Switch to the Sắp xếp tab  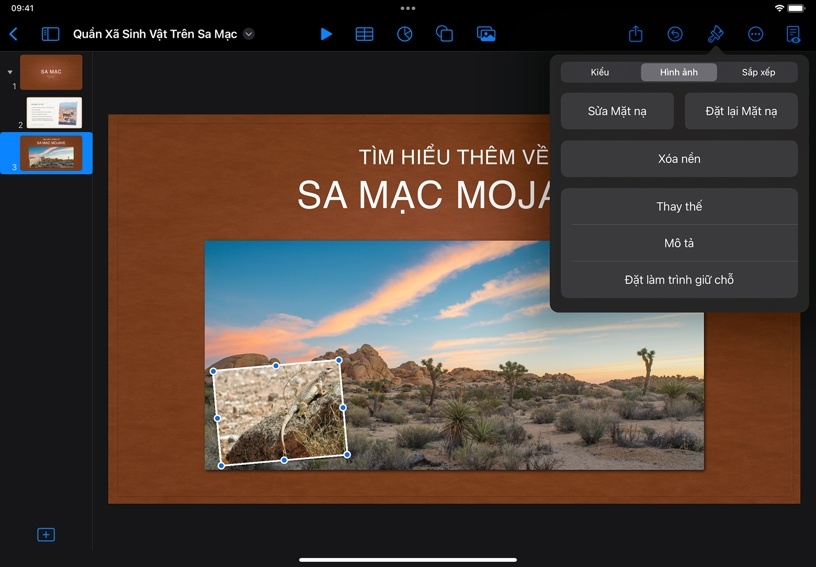pyautogui.click(x=758, y=72)
